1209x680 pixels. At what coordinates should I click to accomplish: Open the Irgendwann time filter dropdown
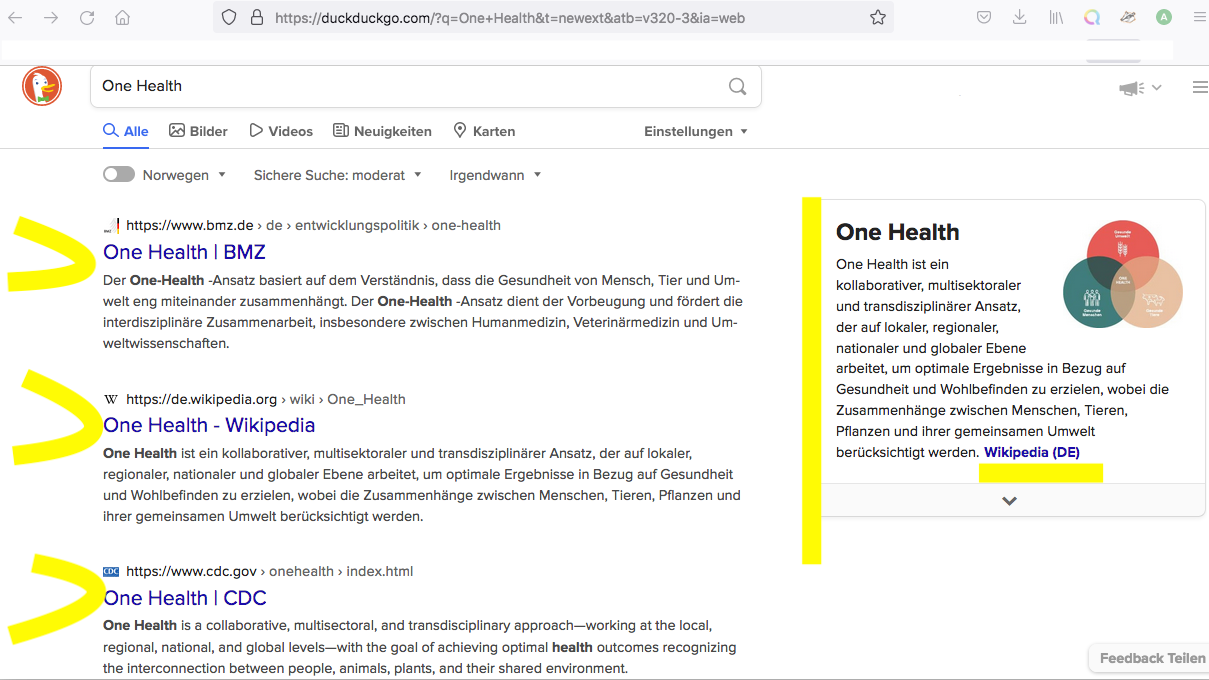(496, 175)
